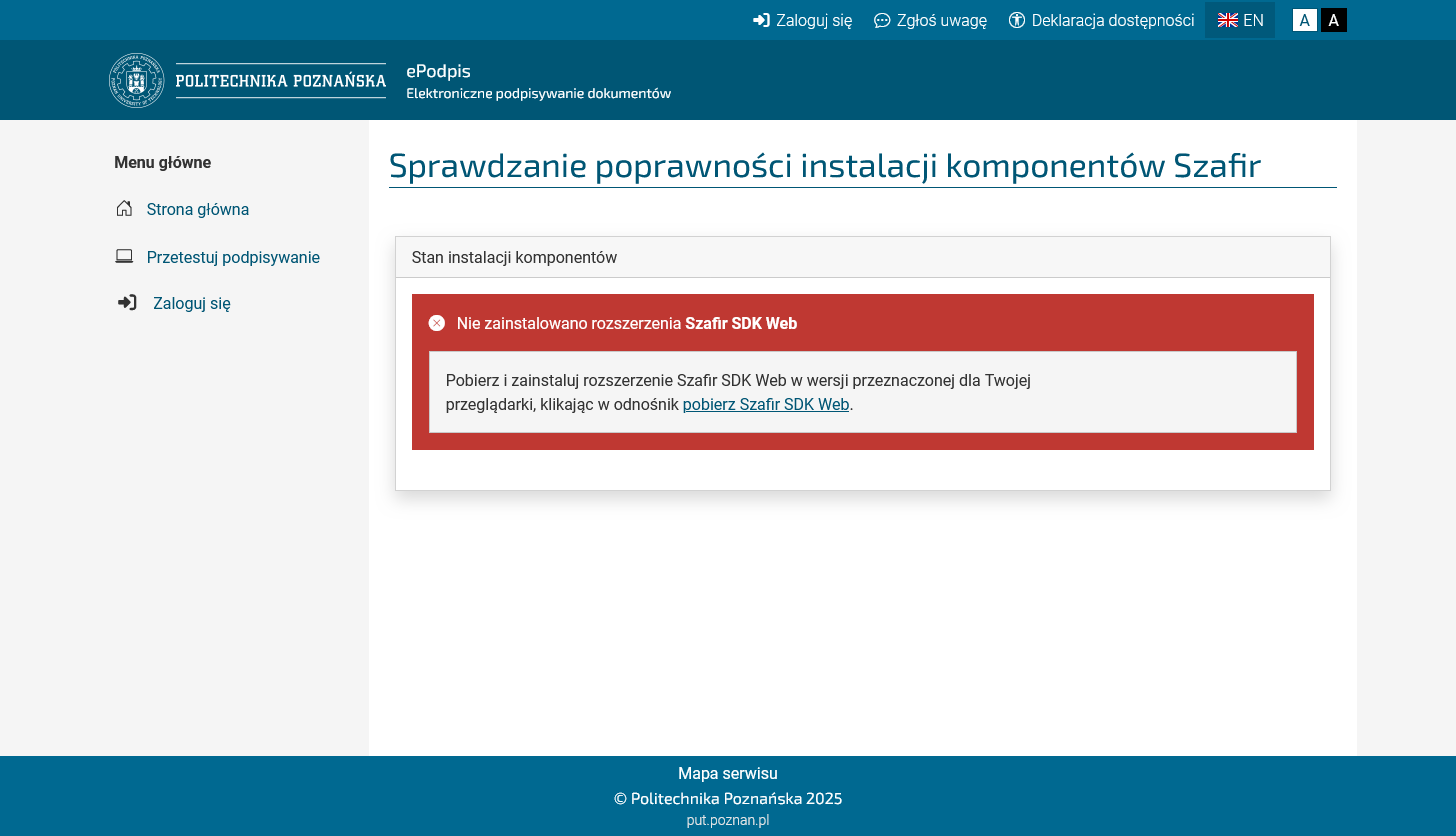This screenshot has width=1456, height=836.
Task: Click the Politechnika Poznańska crest logo
Action: (136, 81)
